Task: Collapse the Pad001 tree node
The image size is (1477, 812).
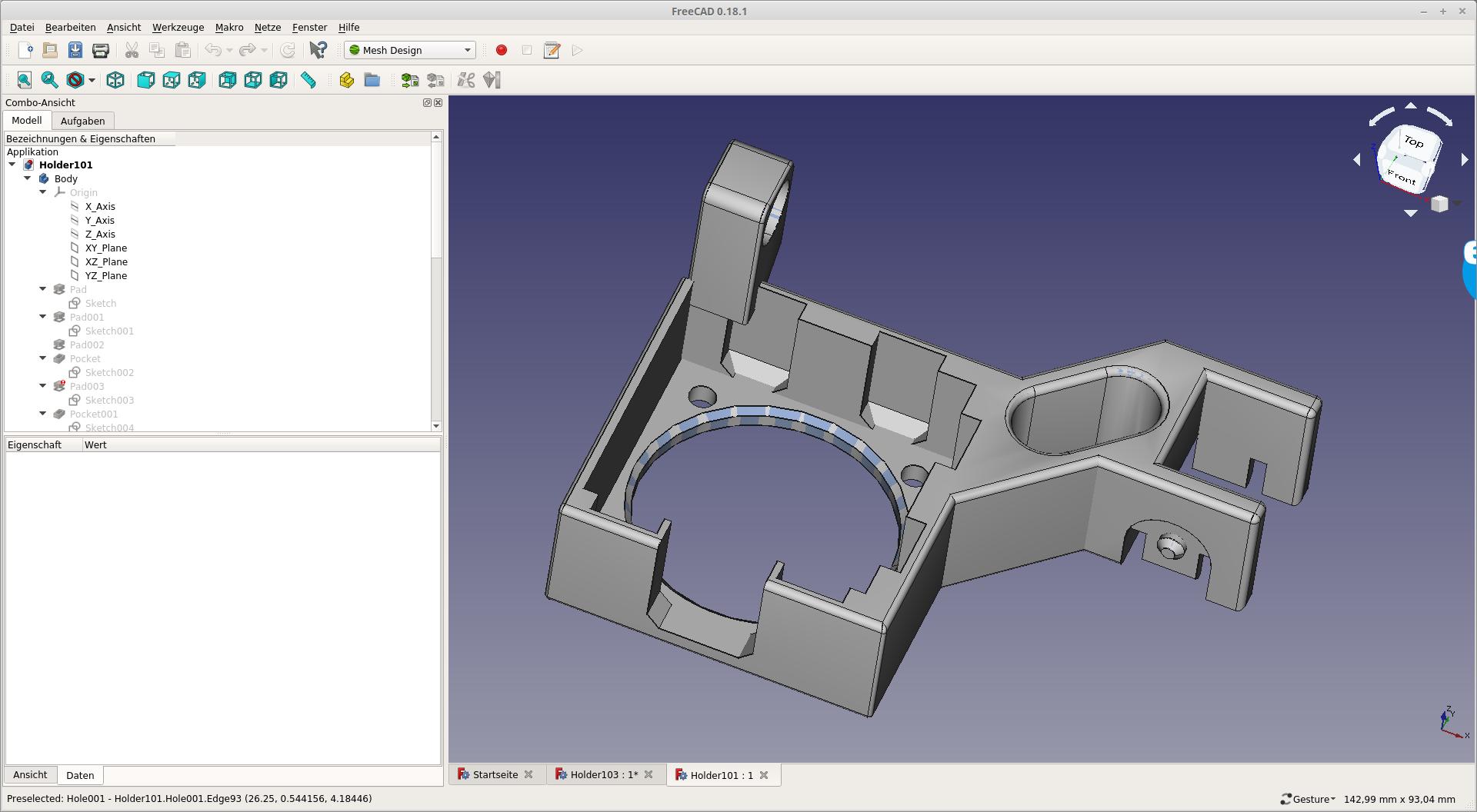Action: [x=43, y=317]
